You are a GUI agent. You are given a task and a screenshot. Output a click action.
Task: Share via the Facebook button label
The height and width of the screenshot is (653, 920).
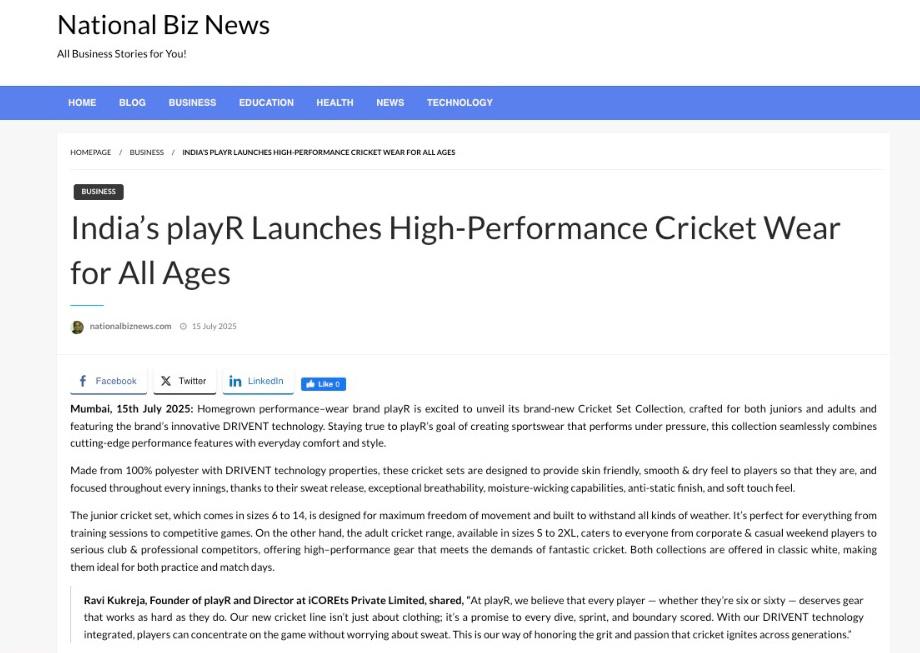(116, 381)
